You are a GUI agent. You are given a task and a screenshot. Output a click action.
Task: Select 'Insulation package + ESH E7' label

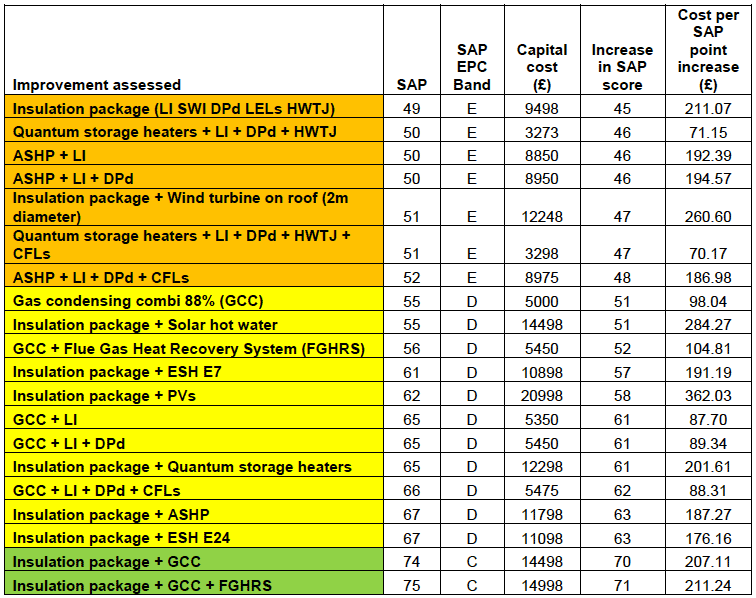pyautogui.click(x=117, y=372)
